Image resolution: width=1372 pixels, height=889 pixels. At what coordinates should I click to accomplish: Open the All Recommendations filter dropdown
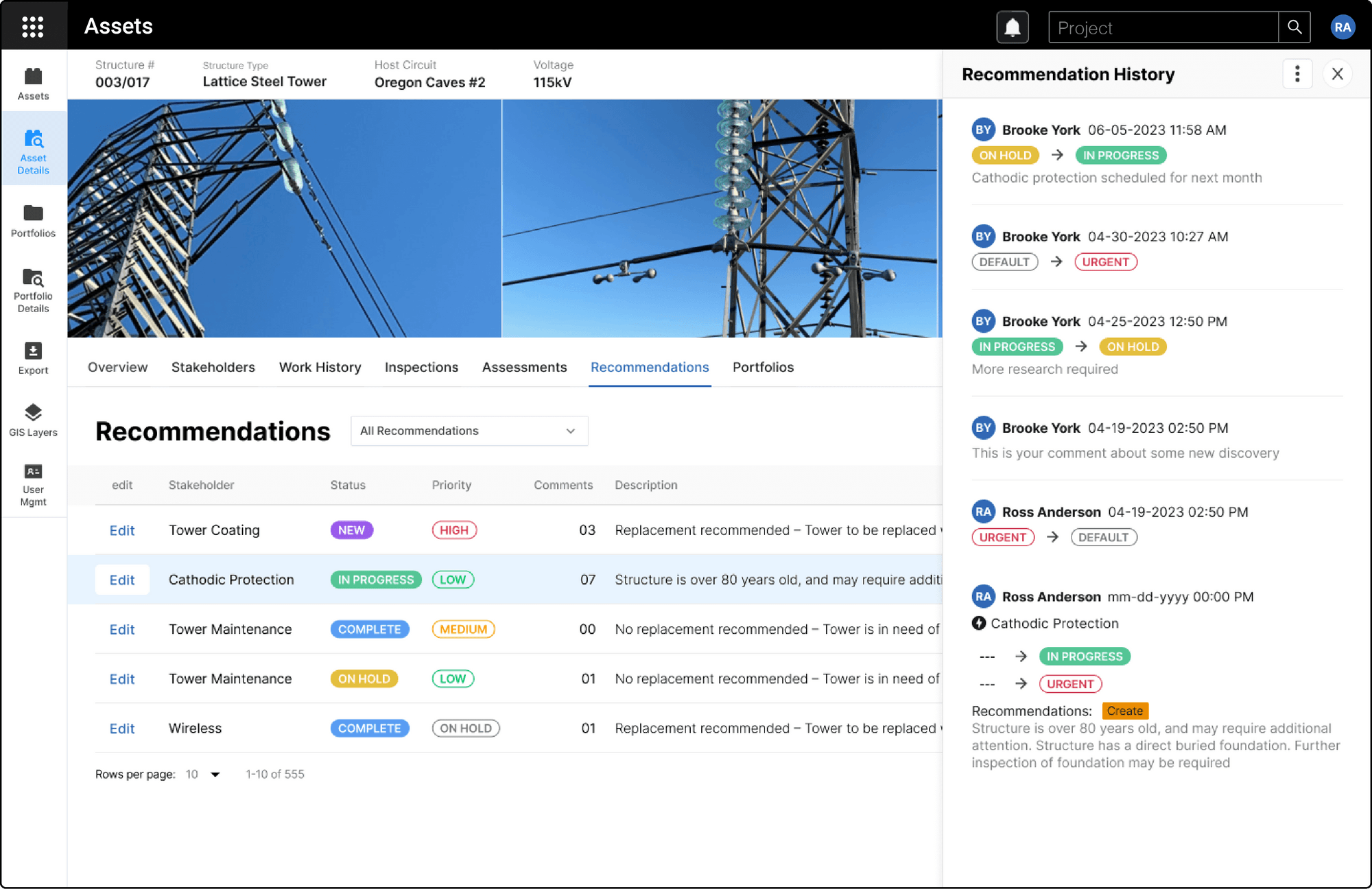(x=469, y=431)
